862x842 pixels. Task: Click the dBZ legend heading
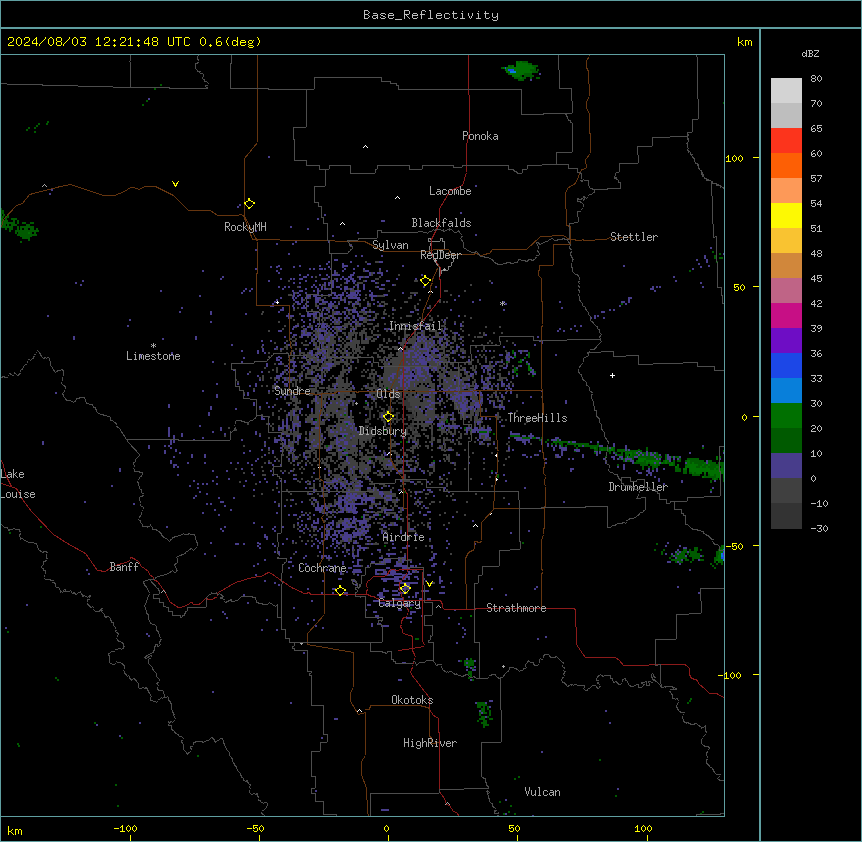click(810, 53)
